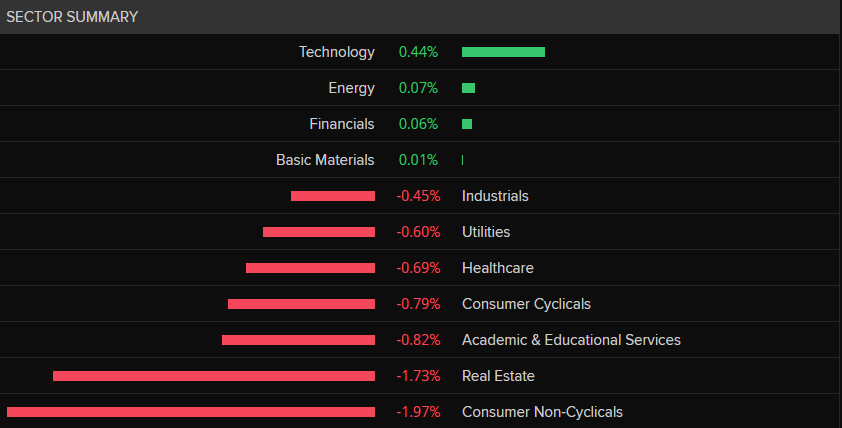Screen dimensions: 842x428
Task: Click the Sector Summary header title
Action: coord(73,17)
